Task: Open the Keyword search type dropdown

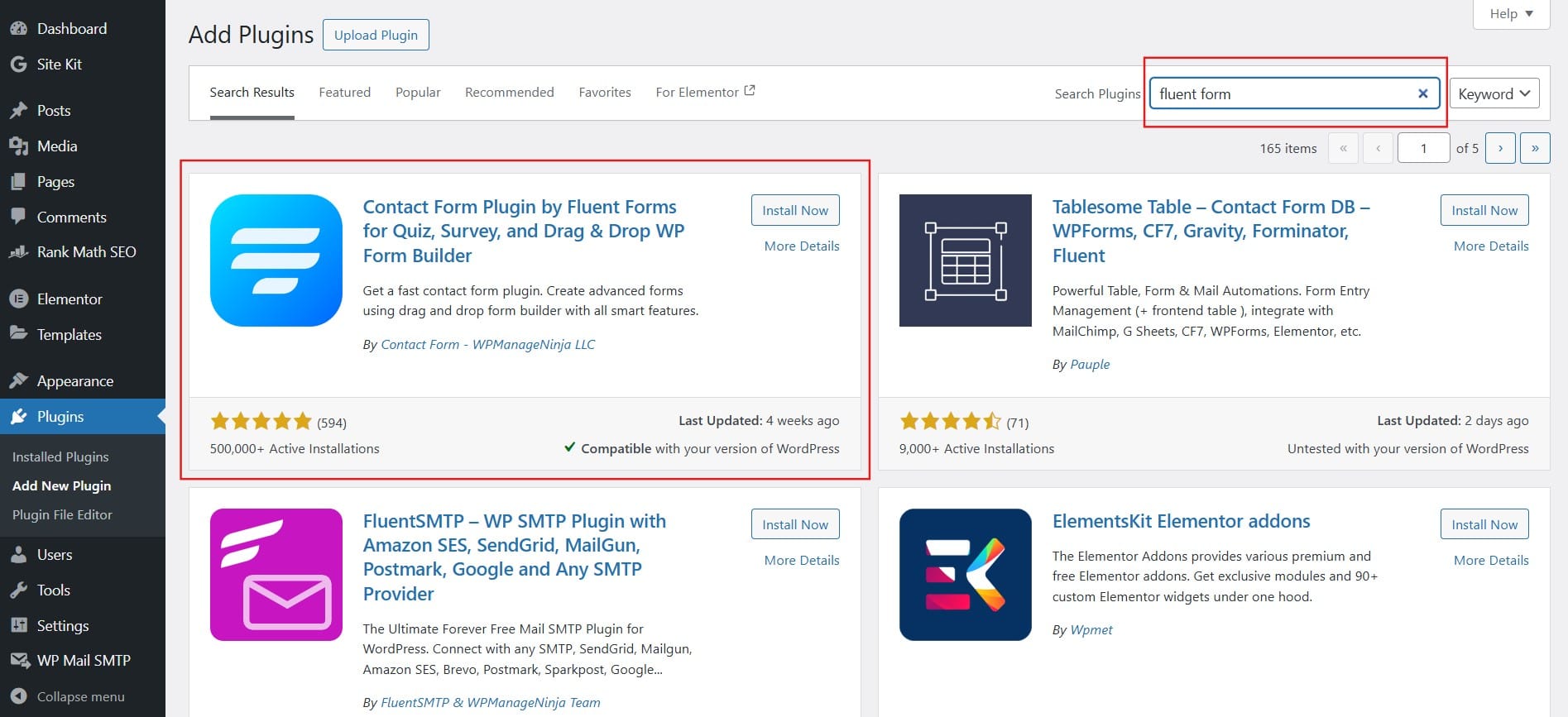Action: click(1494, 93)
